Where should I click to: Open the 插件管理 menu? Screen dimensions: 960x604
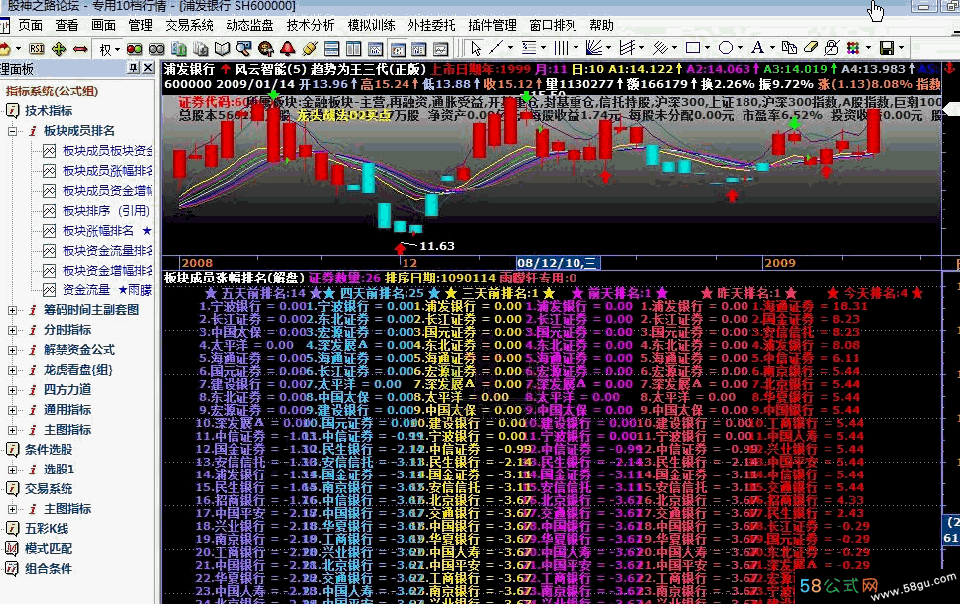click(x=492, y=25)
